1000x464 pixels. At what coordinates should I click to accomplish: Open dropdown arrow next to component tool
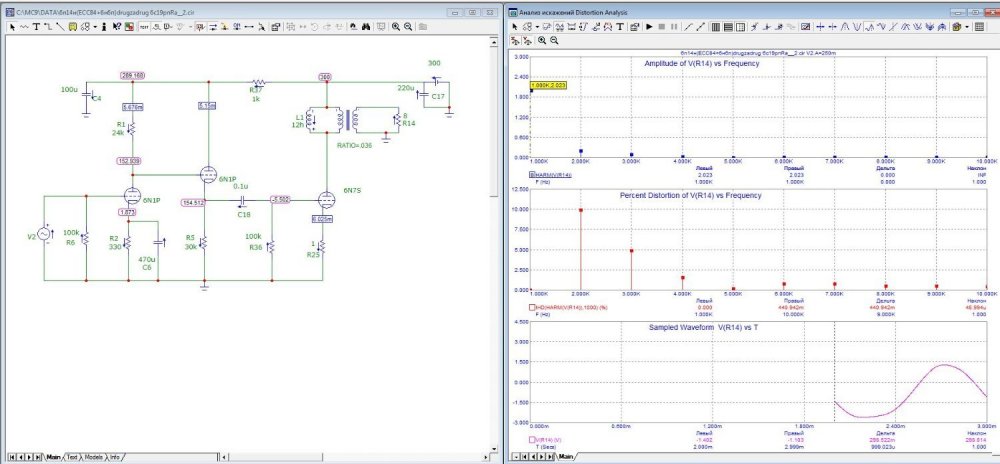tap(95, 27)
